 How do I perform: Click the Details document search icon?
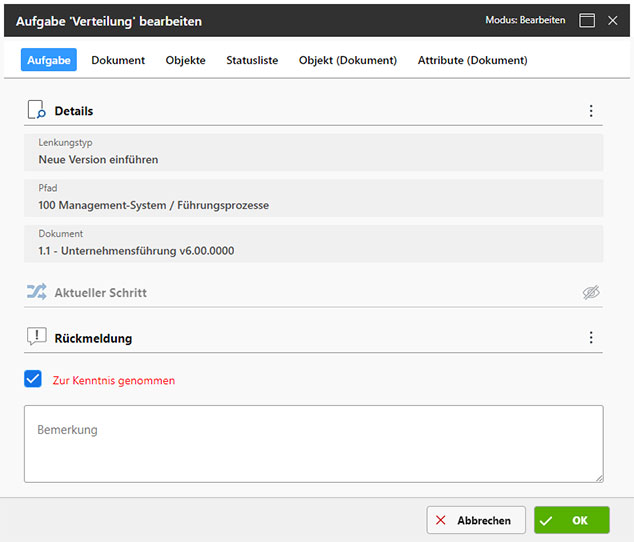(x=36, y=111)
